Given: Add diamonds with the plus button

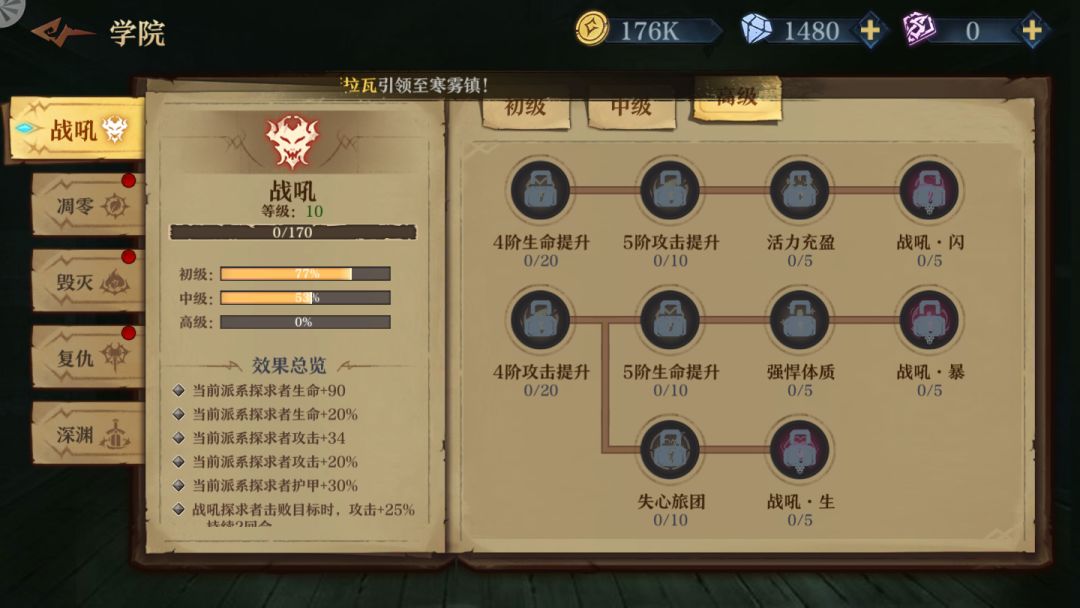Looking at the screenshot, I should tap(870, 30).
